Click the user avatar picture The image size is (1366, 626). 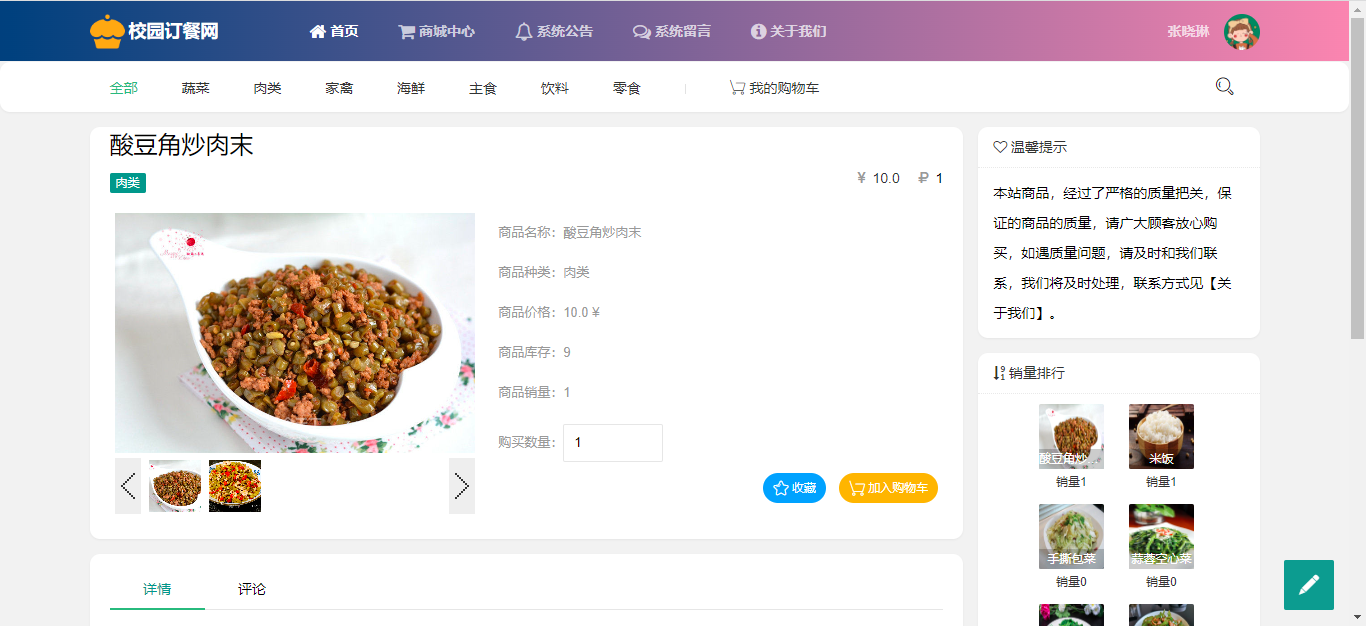(x=1242, y=31)
